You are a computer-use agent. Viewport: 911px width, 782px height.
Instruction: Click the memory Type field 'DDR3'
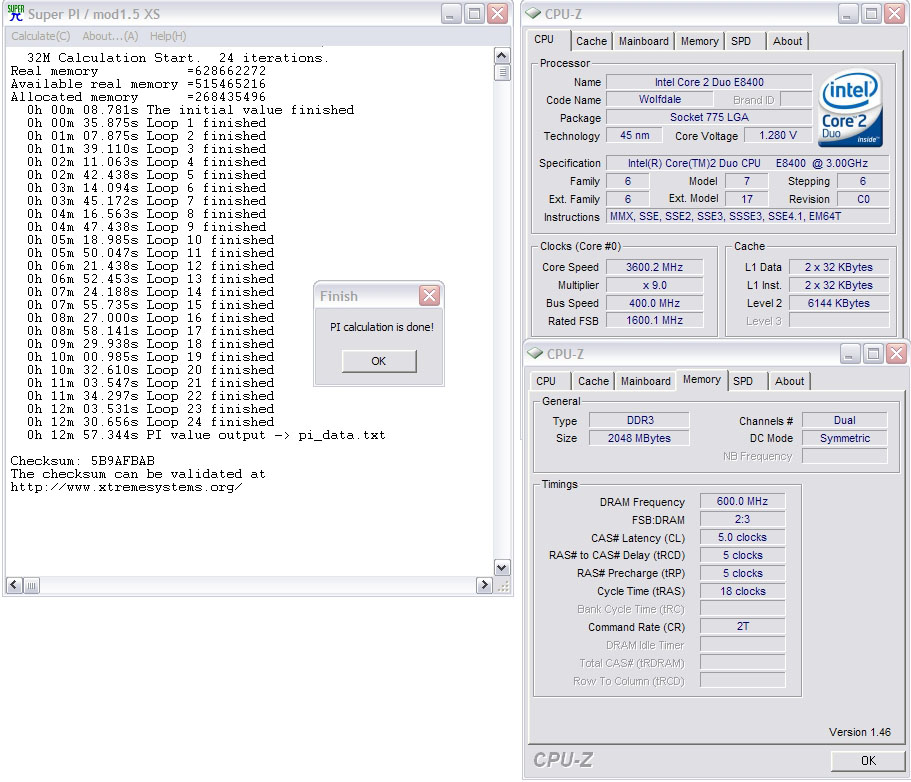[640, 420]
